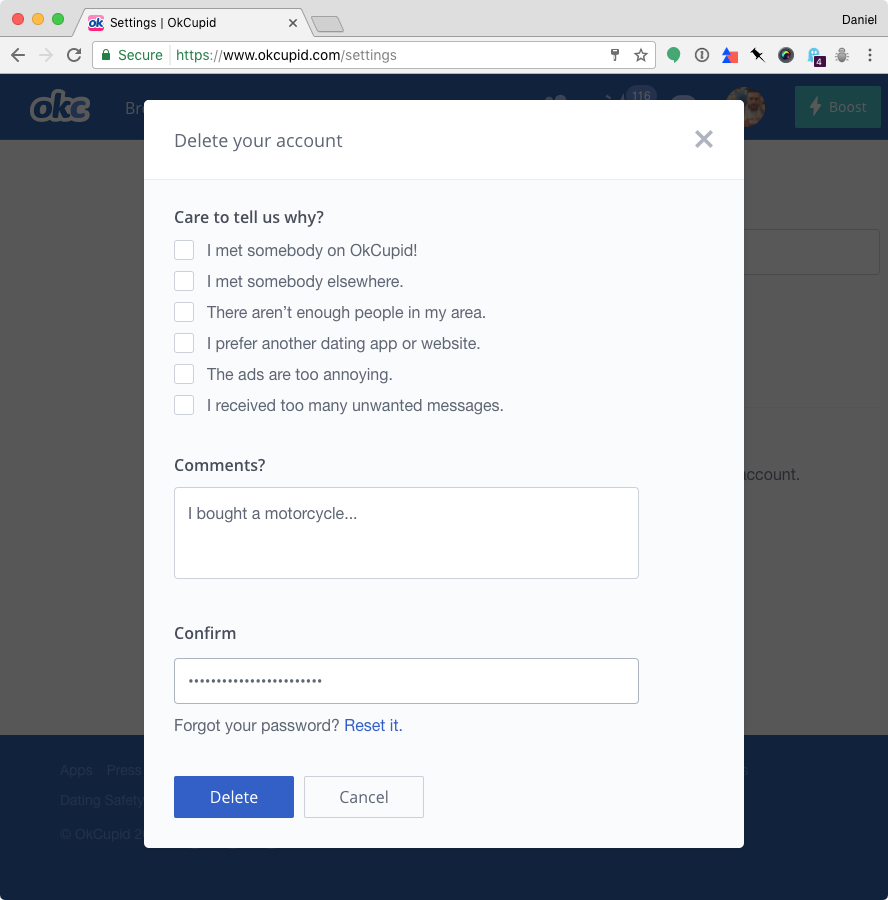888x900 pixels.
Task: Open the rainbow color wheel extension
Action: click(786, 55)
